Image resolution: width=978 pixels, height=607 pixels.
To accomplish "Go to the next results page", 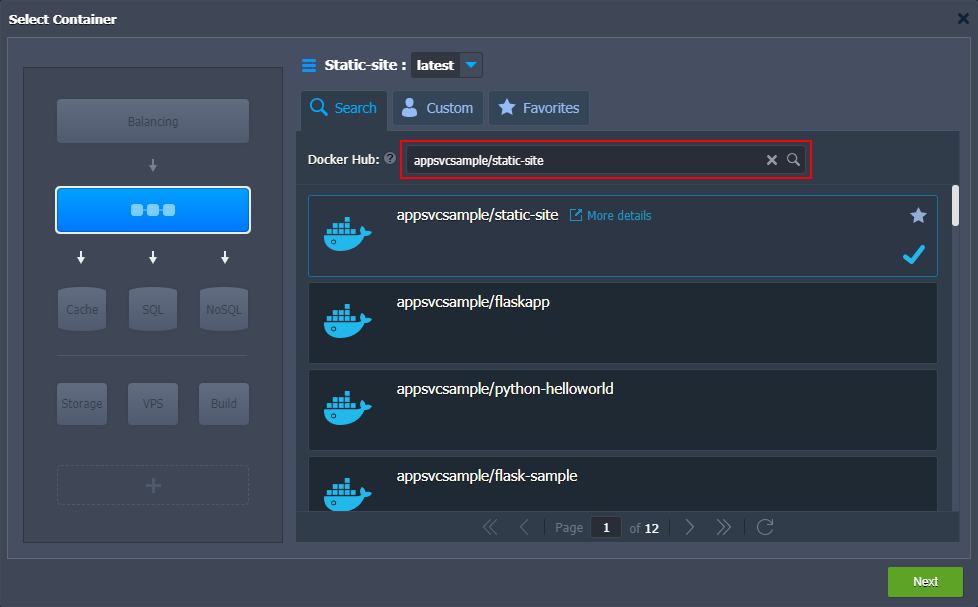I will [689, 528].
